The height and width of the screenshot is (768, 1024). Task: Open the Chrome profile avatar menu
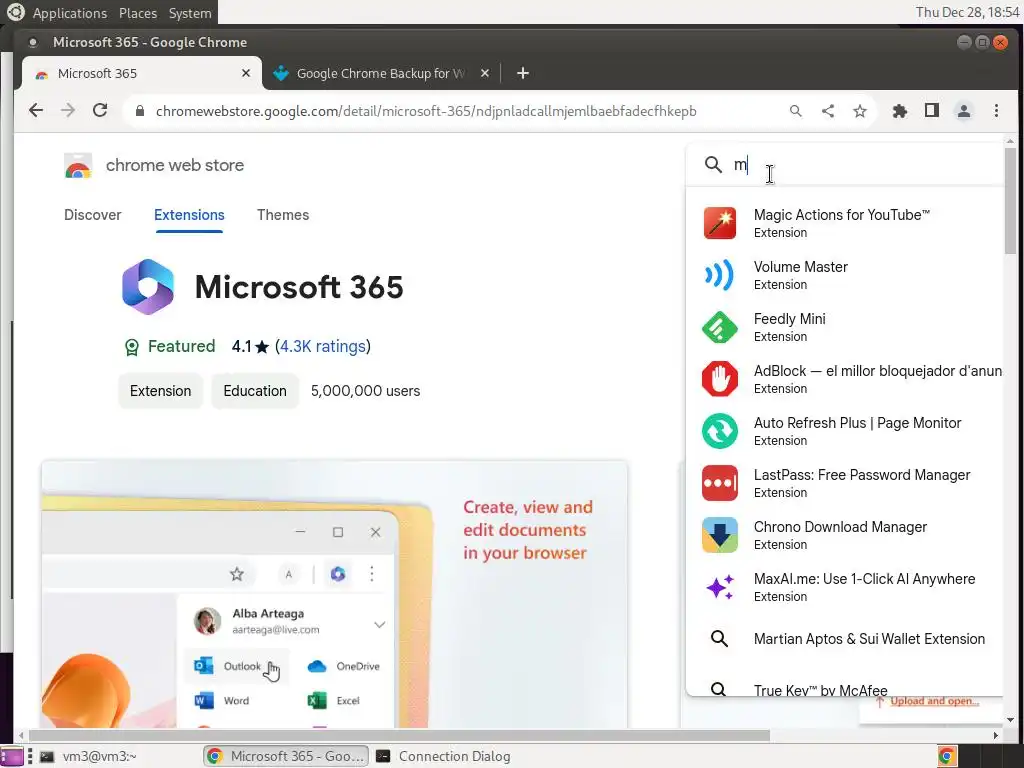tap(964, 111)
